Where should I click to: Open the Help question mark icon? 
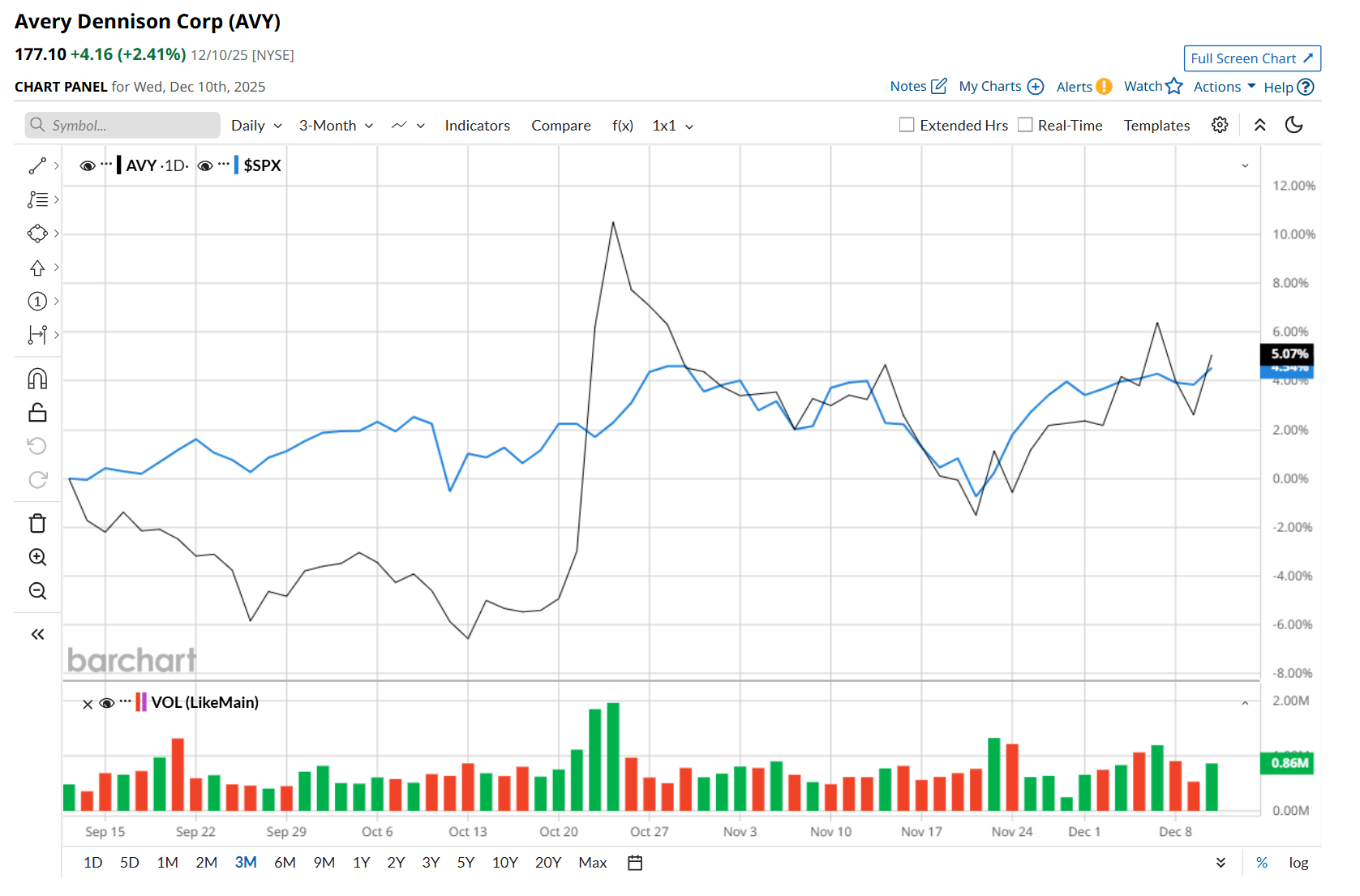[x=1306, y=87]
